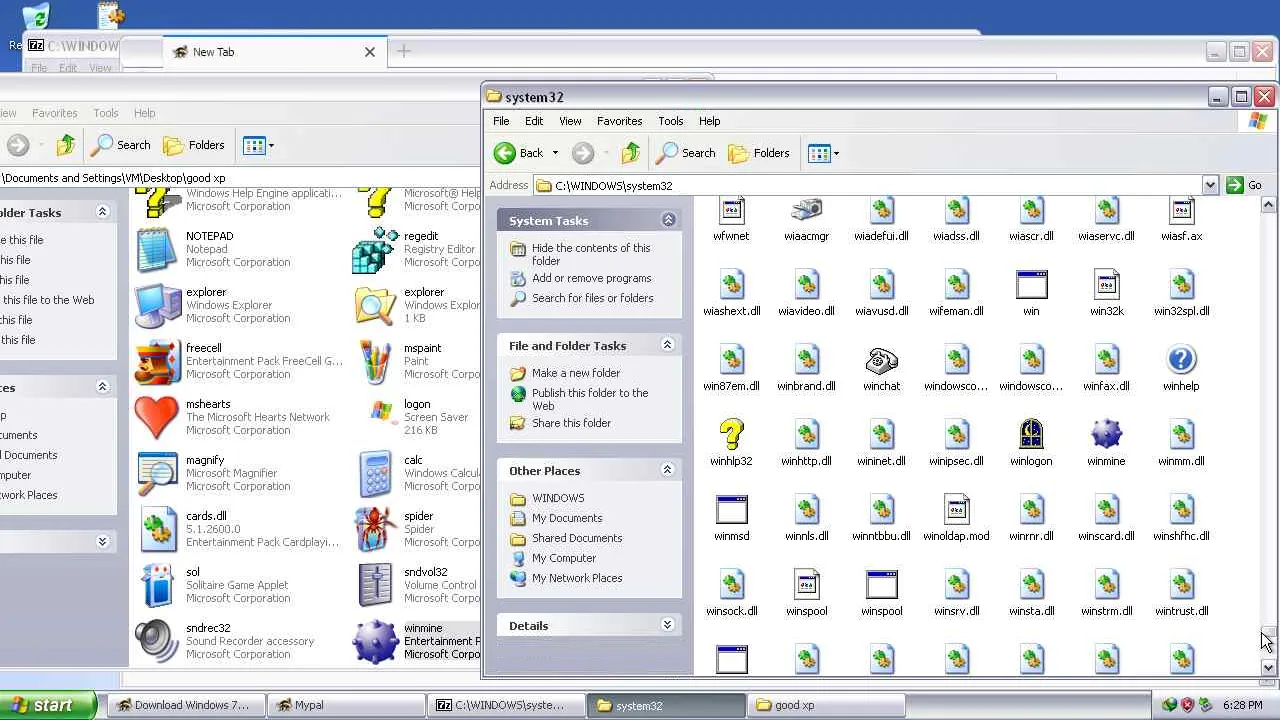This screenshot has width=1280, height=720.
Task: Click the system32 vertical scrollbar down arrow
Action: click(x=1268, y=667)
